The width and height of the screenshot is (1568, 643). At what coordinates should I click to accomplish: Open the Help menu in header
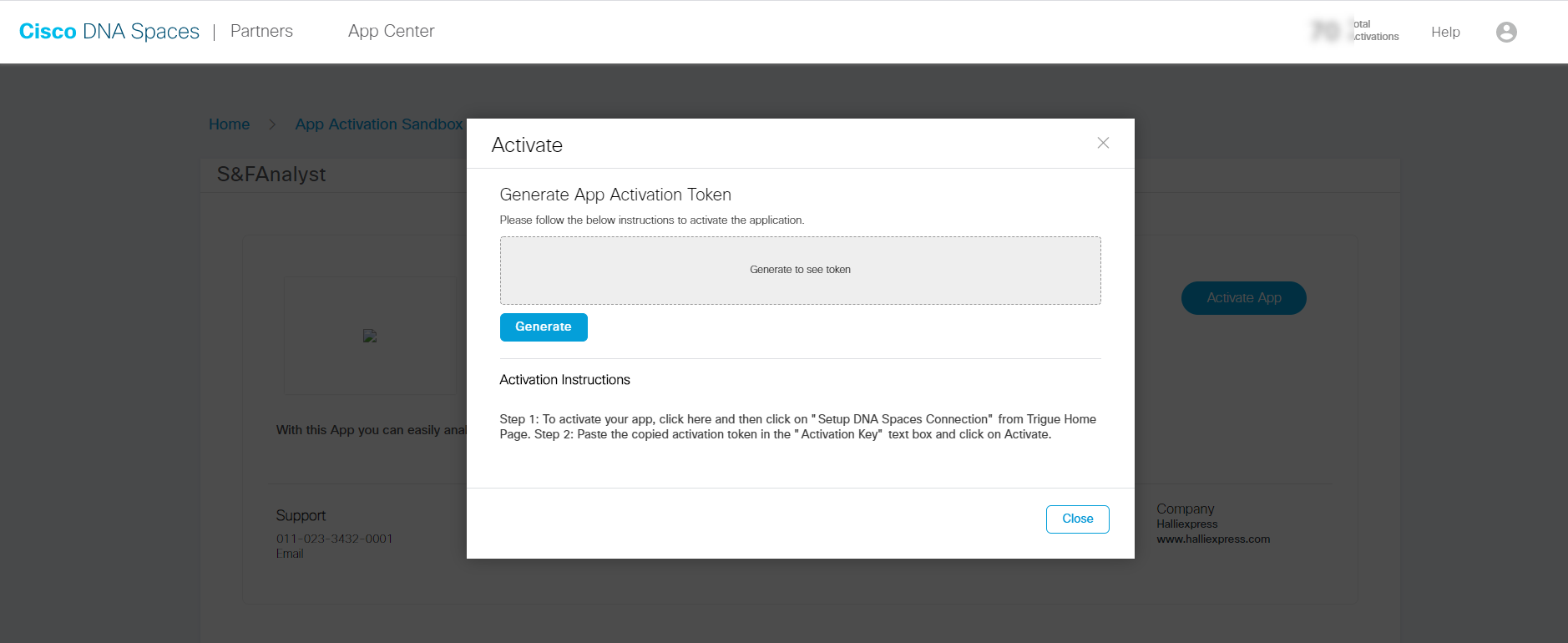(1445, 32)
